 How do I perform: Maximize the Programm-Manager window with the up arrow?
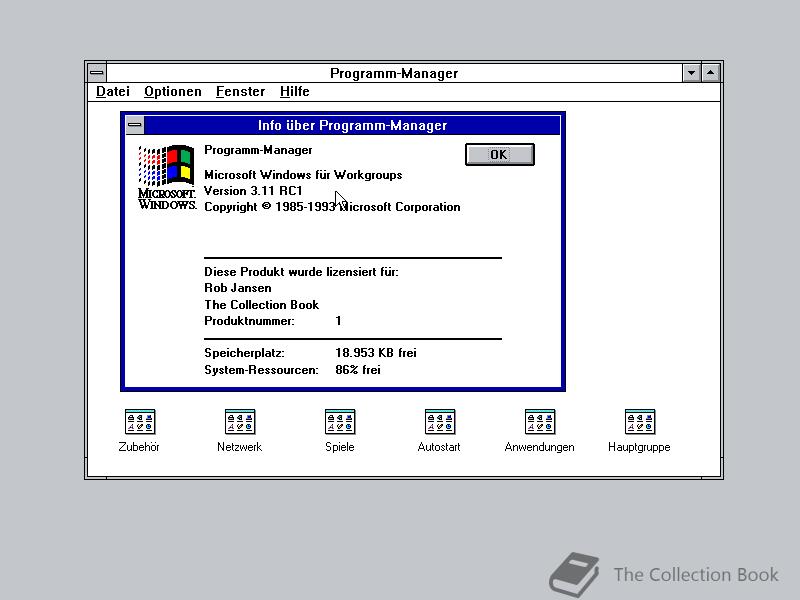711,73
